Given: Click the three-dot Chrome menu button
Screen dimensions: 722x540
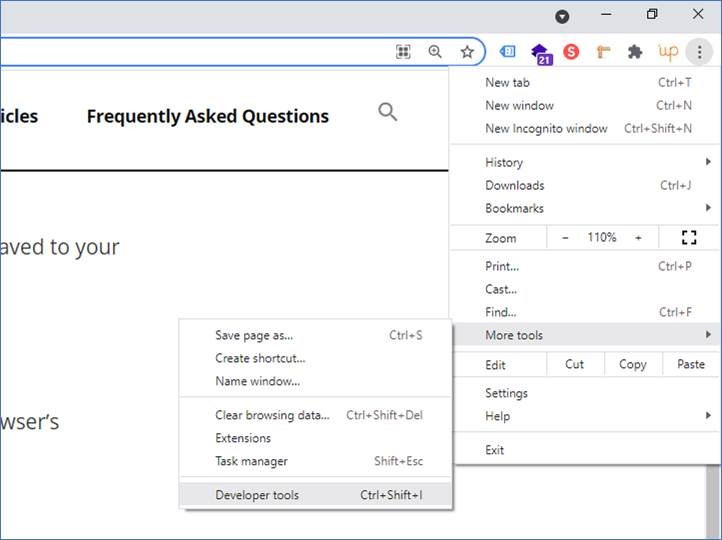Looking at the screenshot, I should [x=699, y=52].
